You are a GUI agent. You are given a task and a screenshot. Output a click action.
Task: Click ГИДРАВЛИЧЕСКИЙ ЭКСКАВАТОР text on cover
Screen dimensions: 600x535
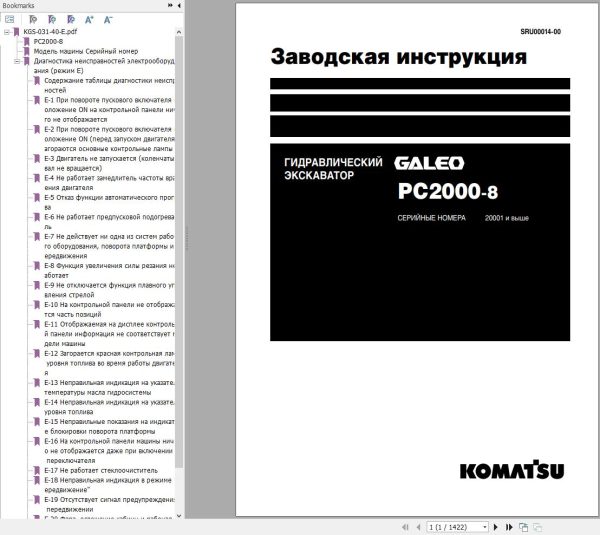click(333, 169)
